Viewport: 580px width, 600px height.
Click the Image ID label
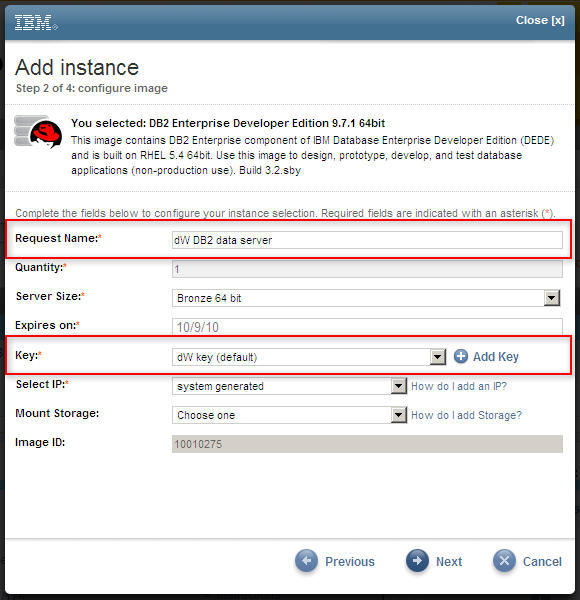click(40, 442)
